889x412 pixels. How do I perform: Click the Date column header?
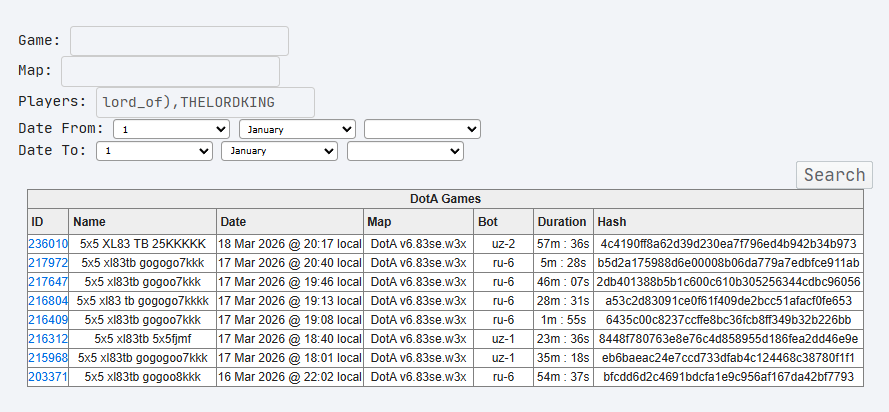coord(290,222)
